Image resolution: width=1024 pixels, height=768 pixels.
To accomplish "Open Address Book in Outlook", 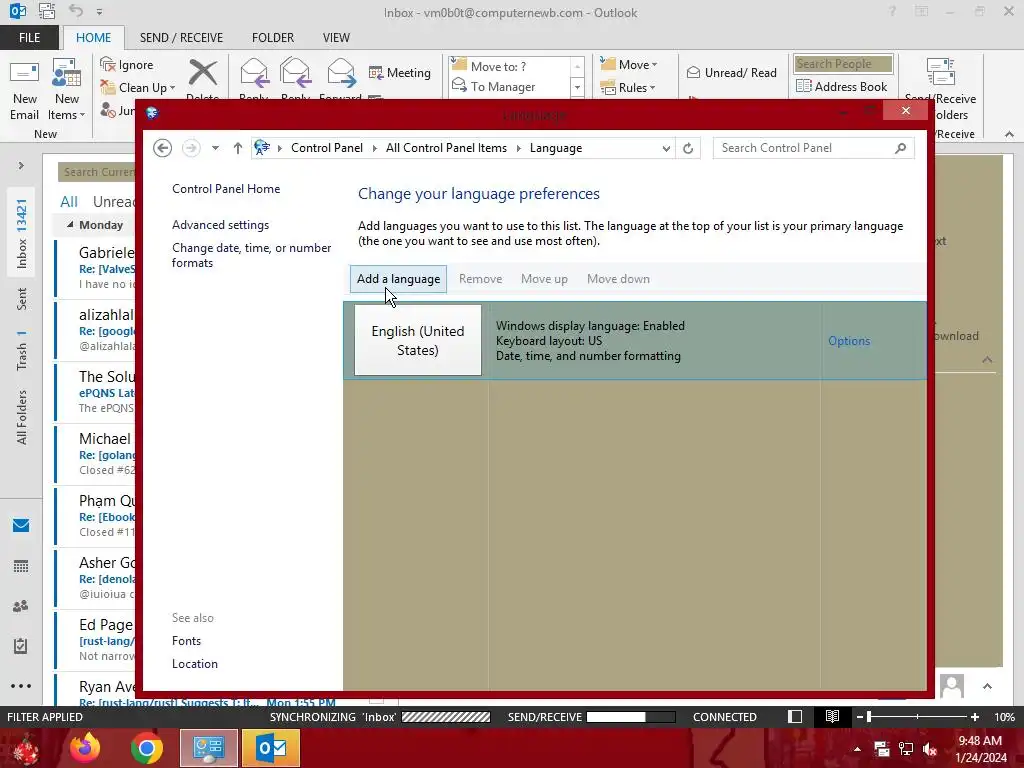I will tap(841, 86).
